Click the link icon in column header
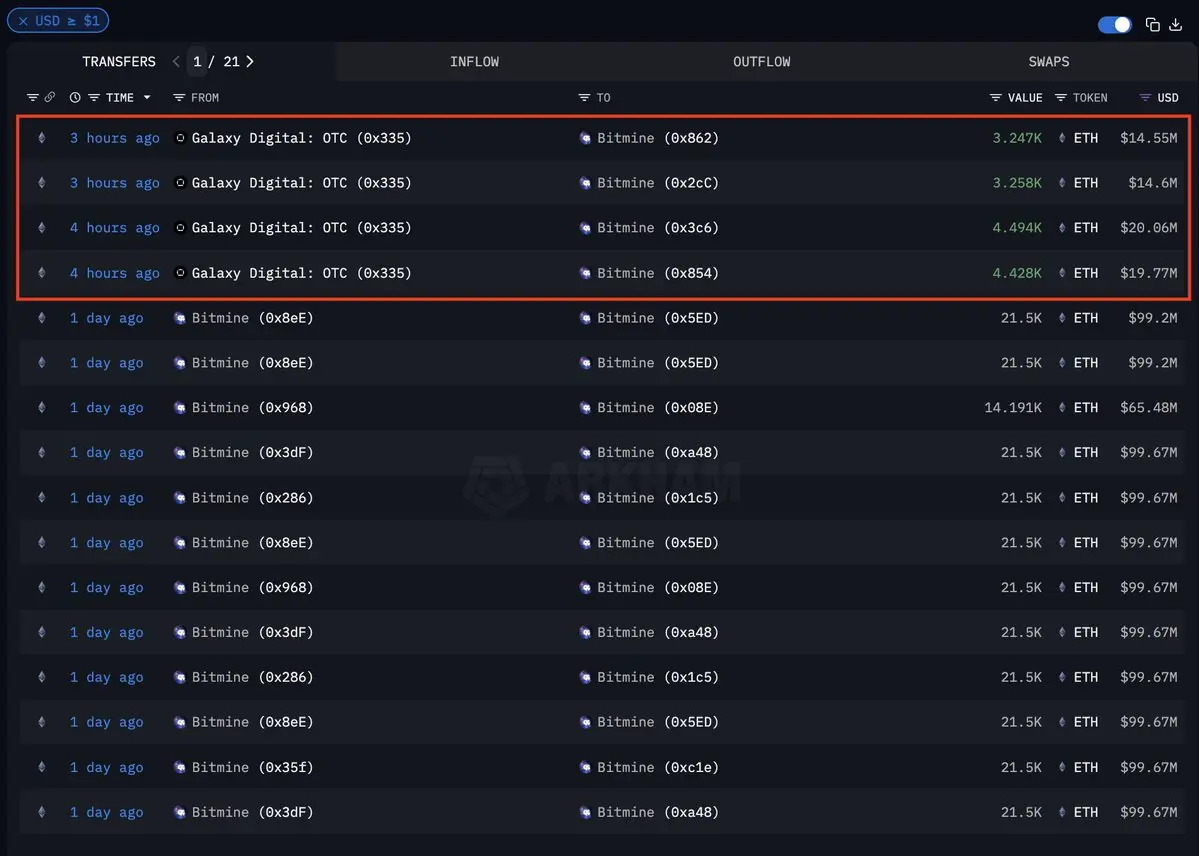Viewport: 1199px width, 856px height. pos(50,97)
